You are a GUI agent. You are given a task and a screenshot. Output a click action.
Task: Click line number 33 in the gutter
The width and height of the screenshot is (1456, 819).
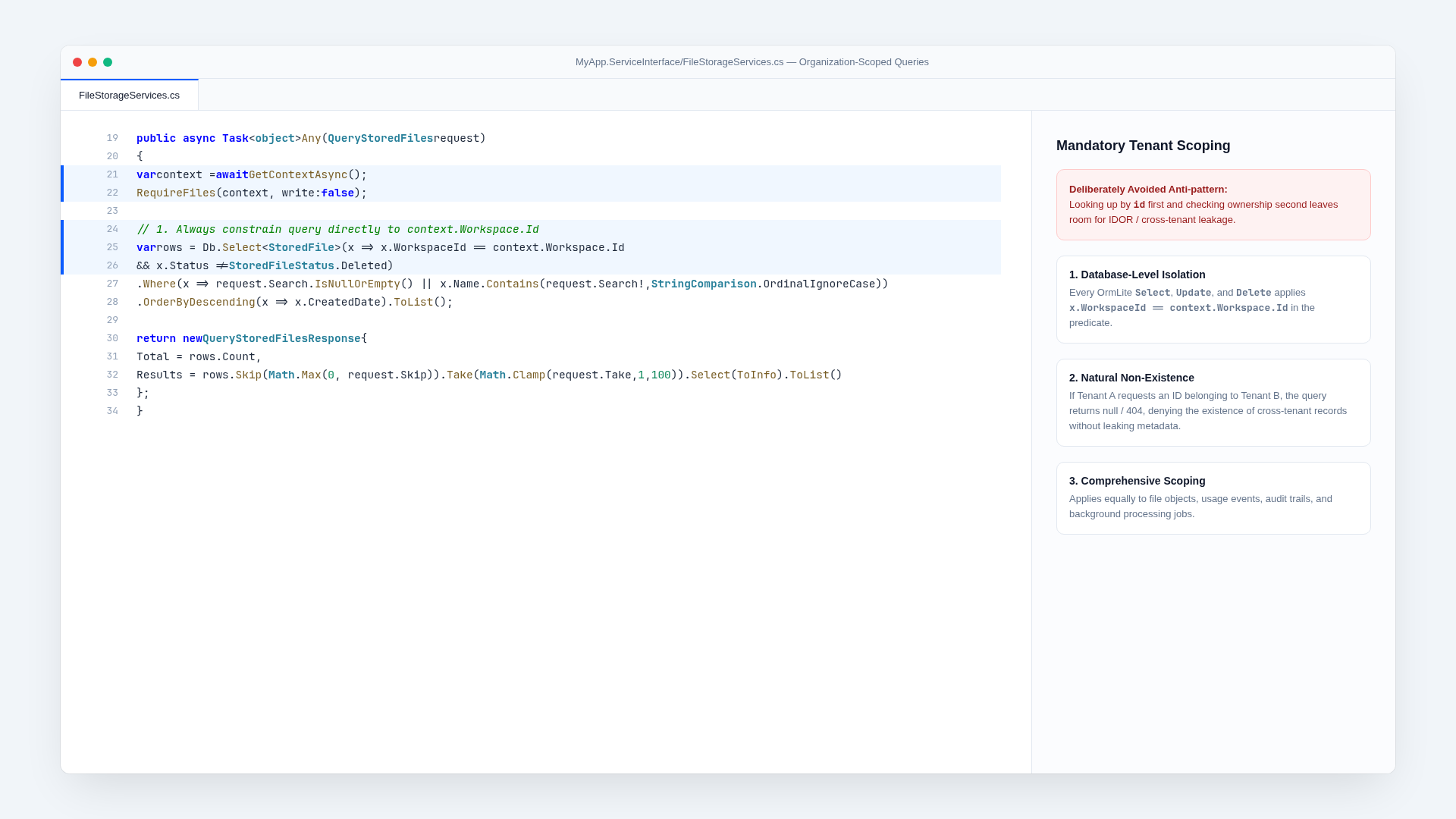pos(112,393)
